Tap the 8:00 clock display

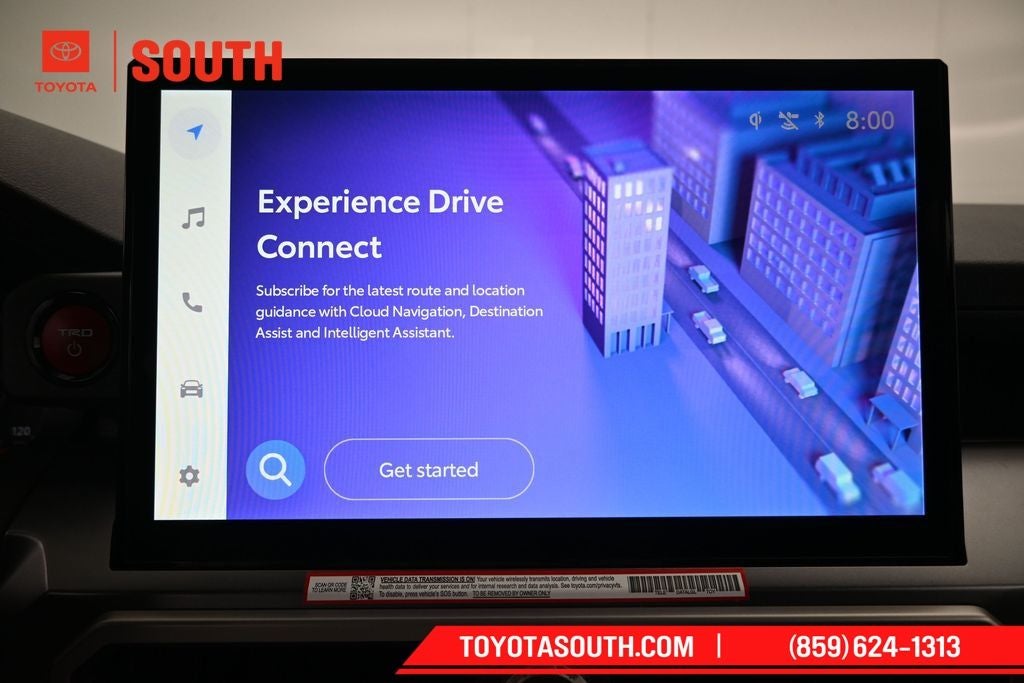pyautogui.click(x=870, y=121)
